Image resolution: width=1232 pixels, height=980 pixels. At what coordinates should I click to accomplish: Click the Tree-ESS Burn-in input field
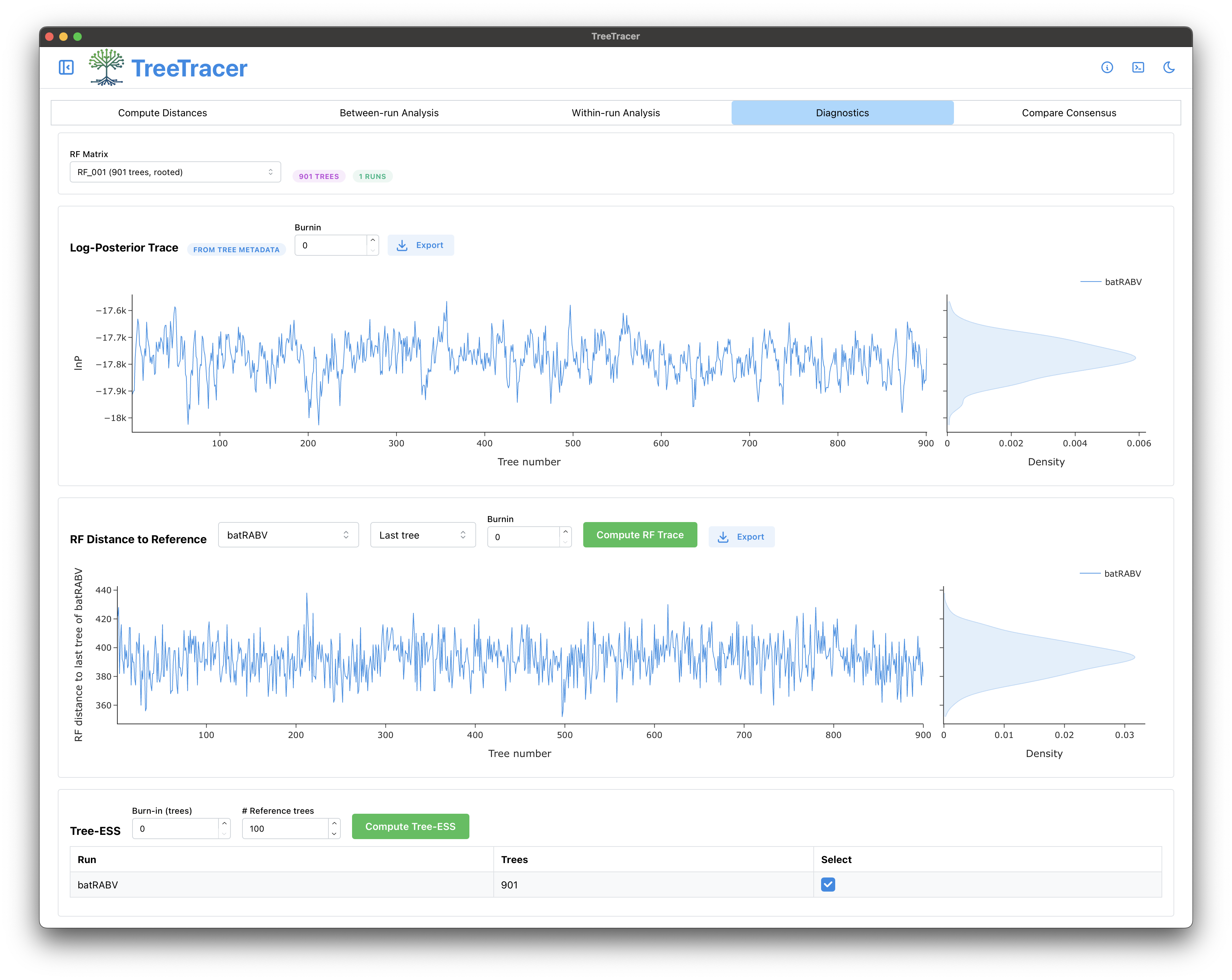click(x=175, y=829)
